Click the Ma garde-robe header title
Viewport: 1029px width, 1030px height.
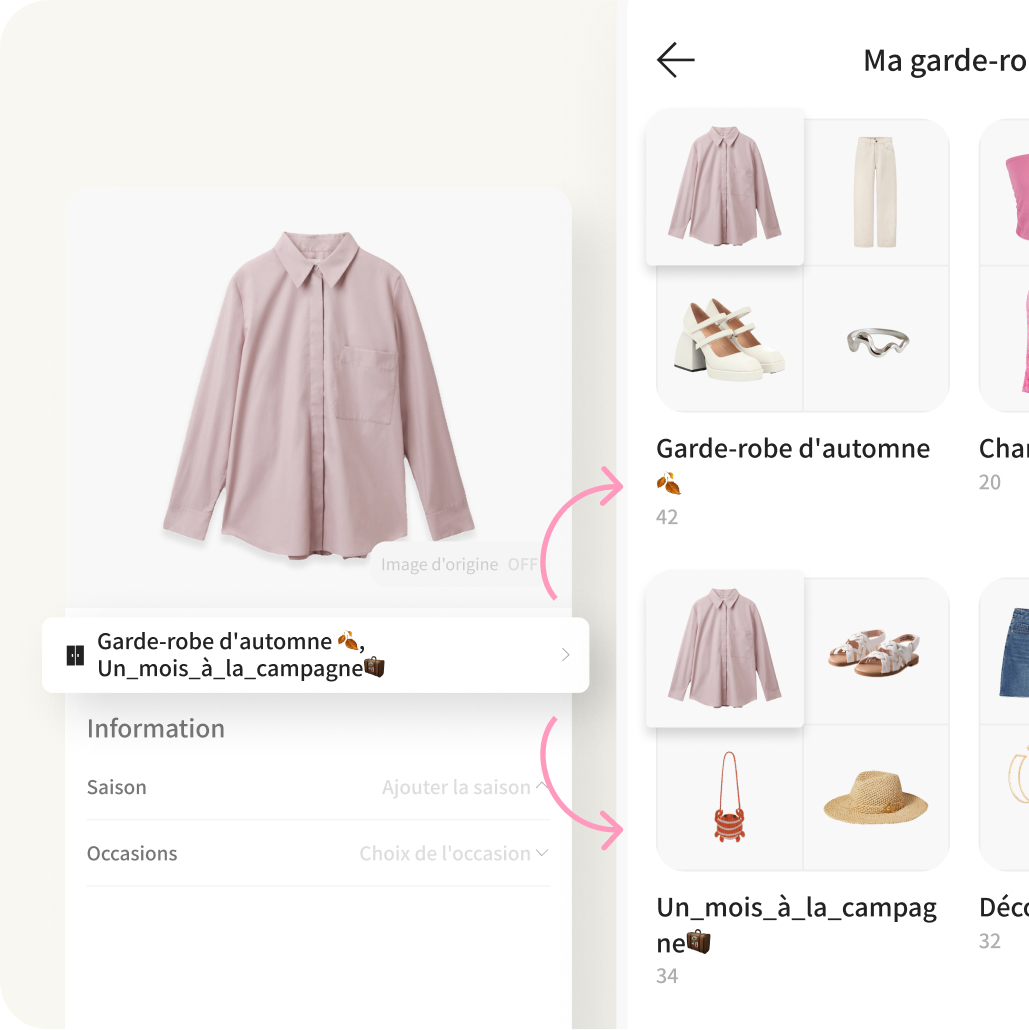944,61
